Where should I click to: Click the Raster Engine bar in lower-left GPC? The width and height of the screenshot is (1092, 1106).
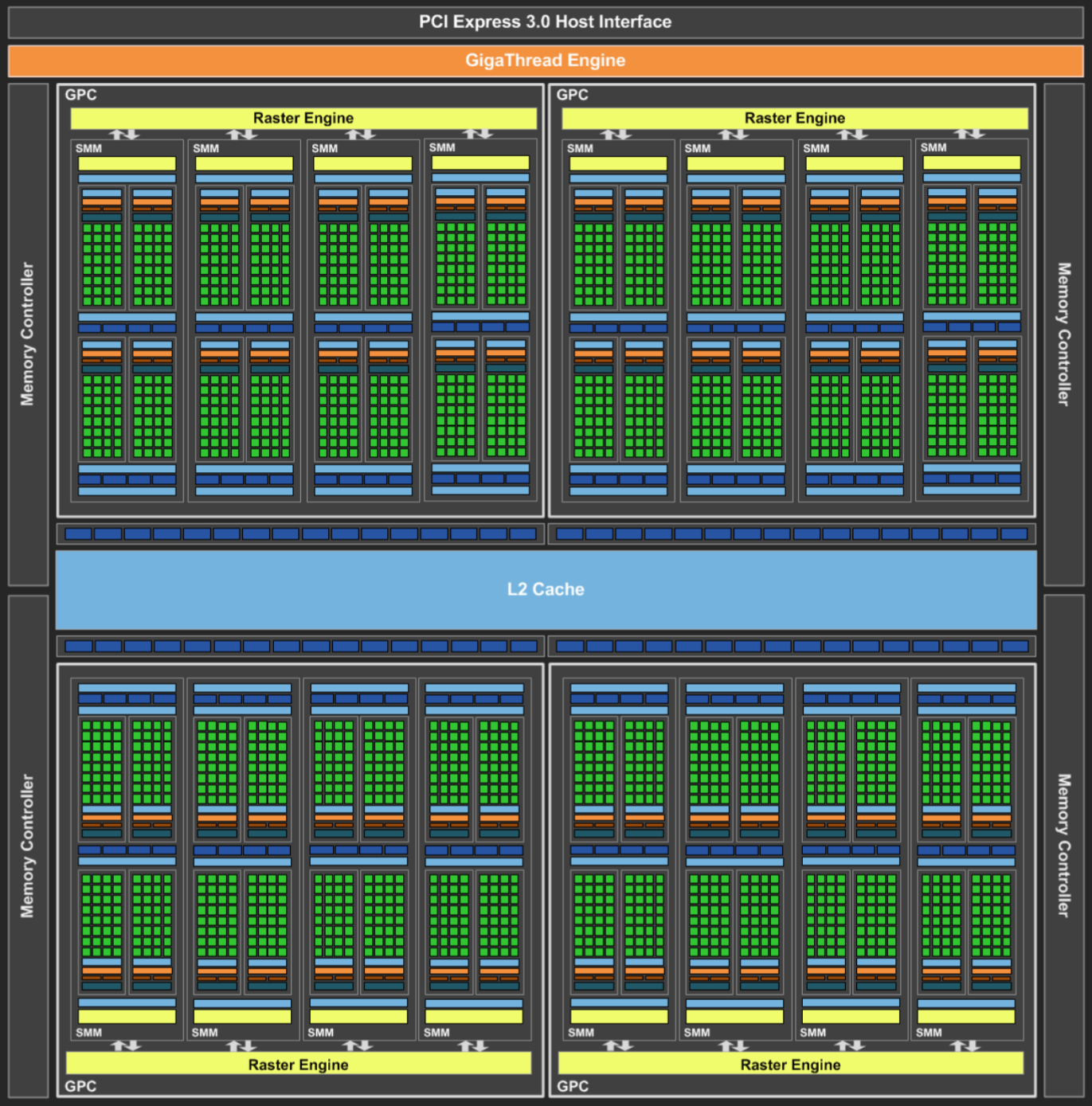(x=299, y=1065)
